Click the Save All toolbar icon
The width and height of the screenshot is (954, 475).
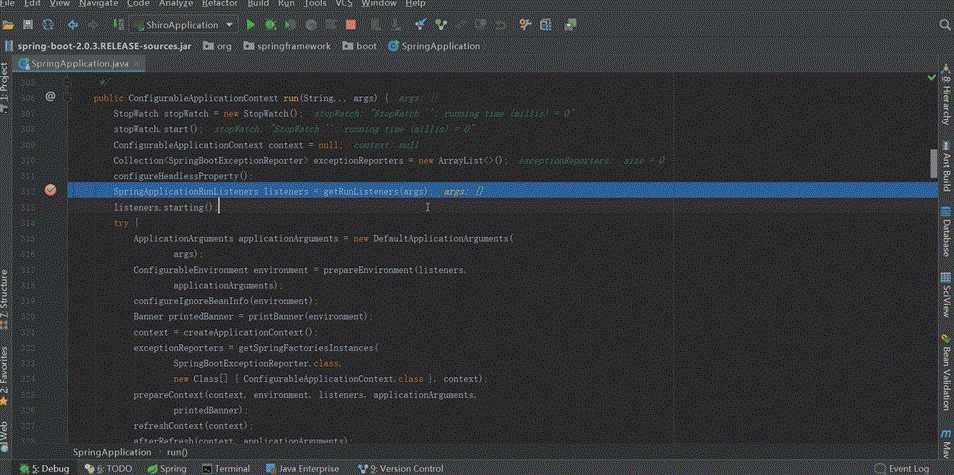27,25
